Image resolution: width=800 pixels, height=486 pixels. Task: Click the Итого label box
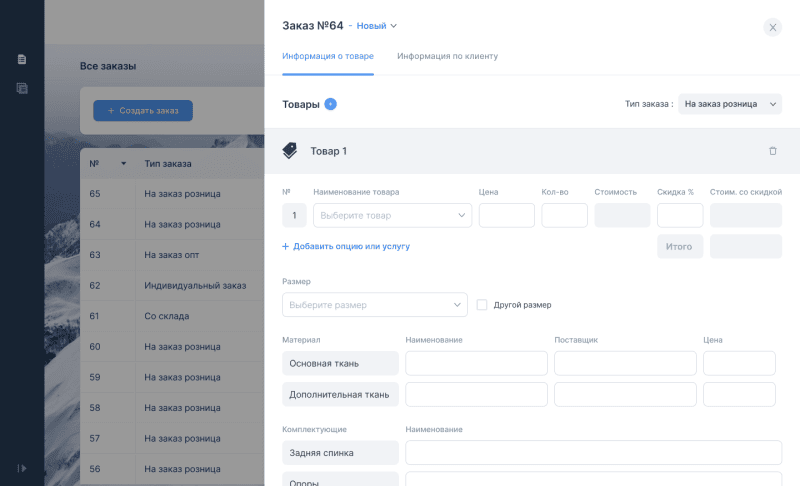[x=680, y=246]
